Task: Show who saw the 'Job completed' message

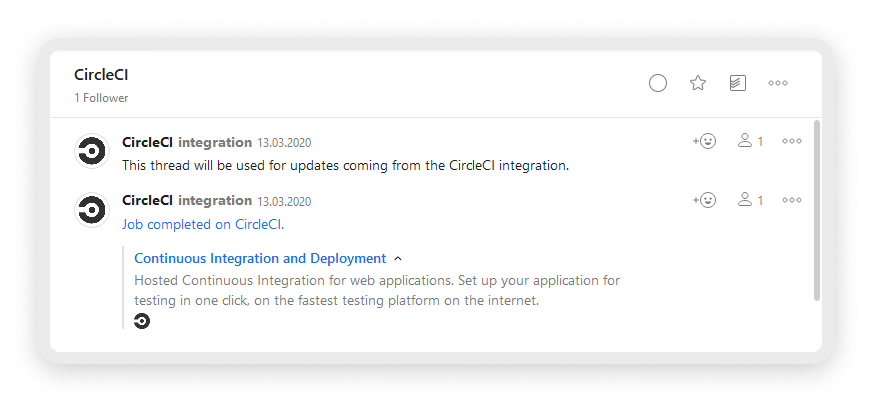Action: (x=750, y=200)
